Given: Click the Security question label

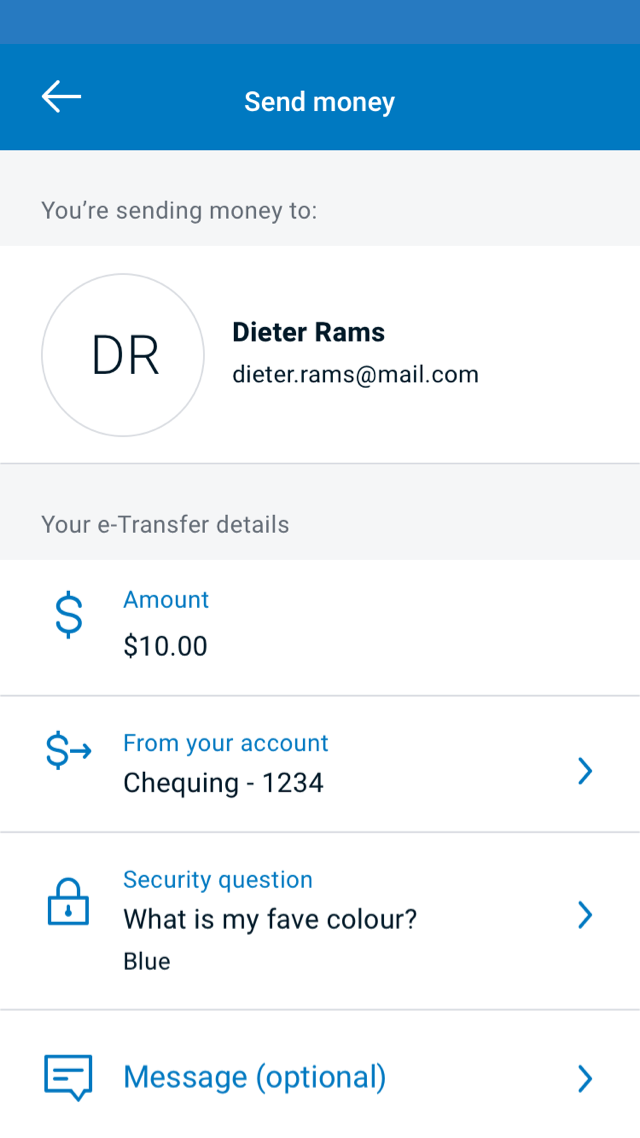Looking at the screenshot, I should point(217,880).
